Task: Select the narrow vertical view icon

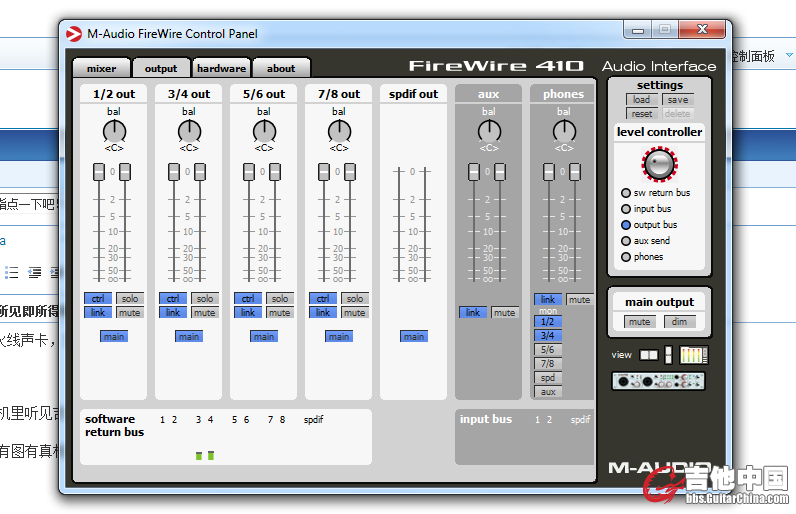Action: (668, 355)
